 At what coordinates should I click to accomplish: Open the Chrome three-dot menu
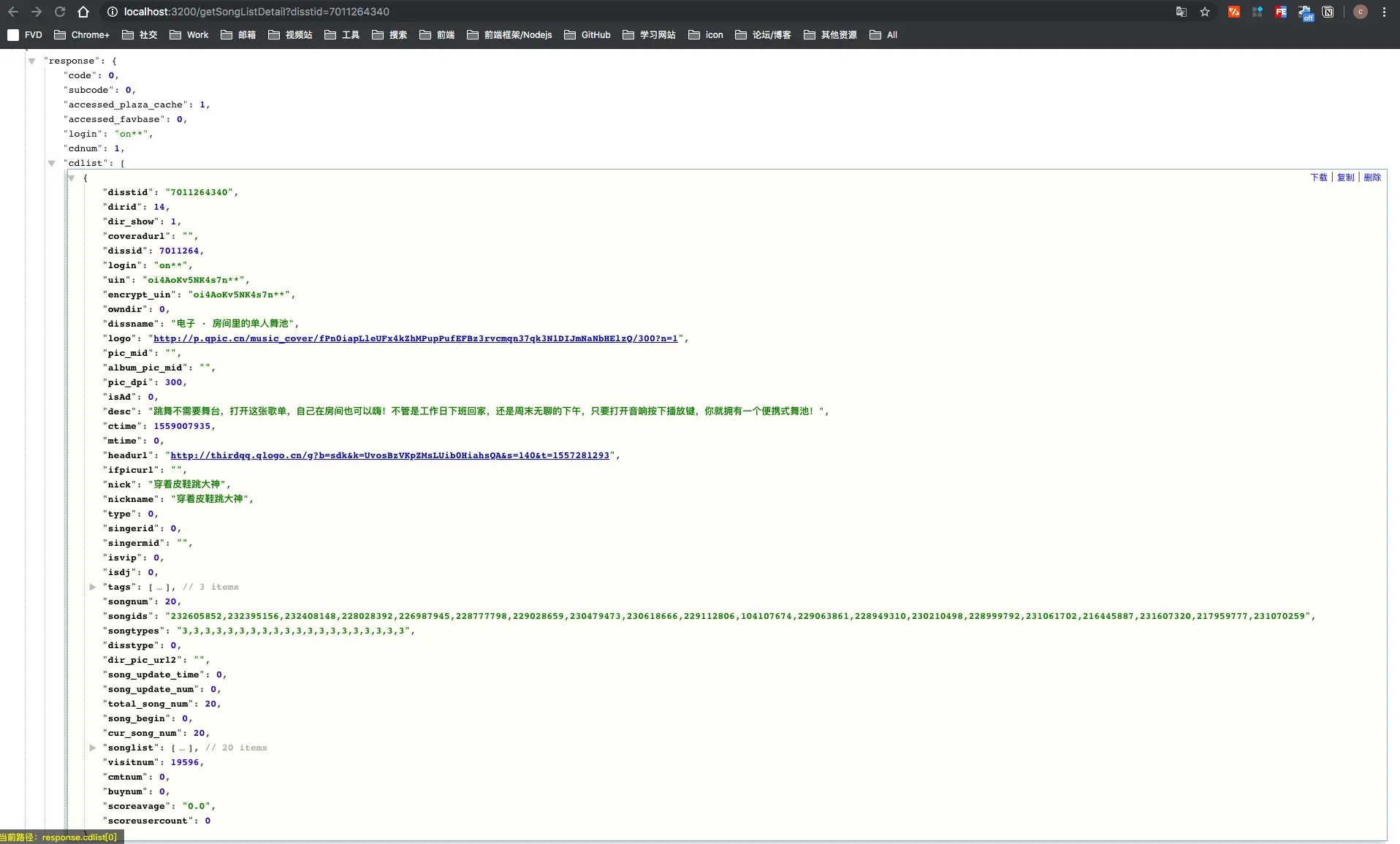coord(1384,12)
